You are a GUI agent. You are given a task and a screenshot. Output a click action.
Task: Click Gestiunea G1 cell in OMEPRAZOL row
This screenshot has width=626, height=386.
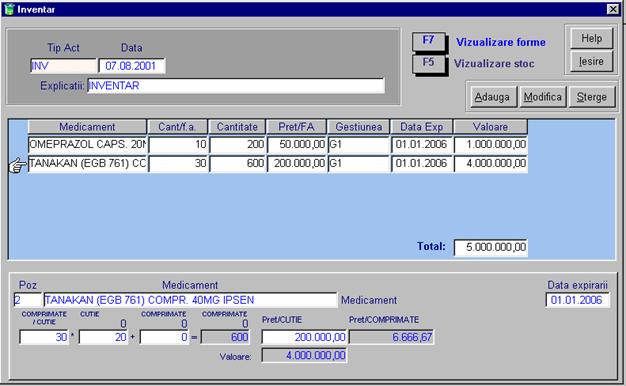(x=359, y=144)
